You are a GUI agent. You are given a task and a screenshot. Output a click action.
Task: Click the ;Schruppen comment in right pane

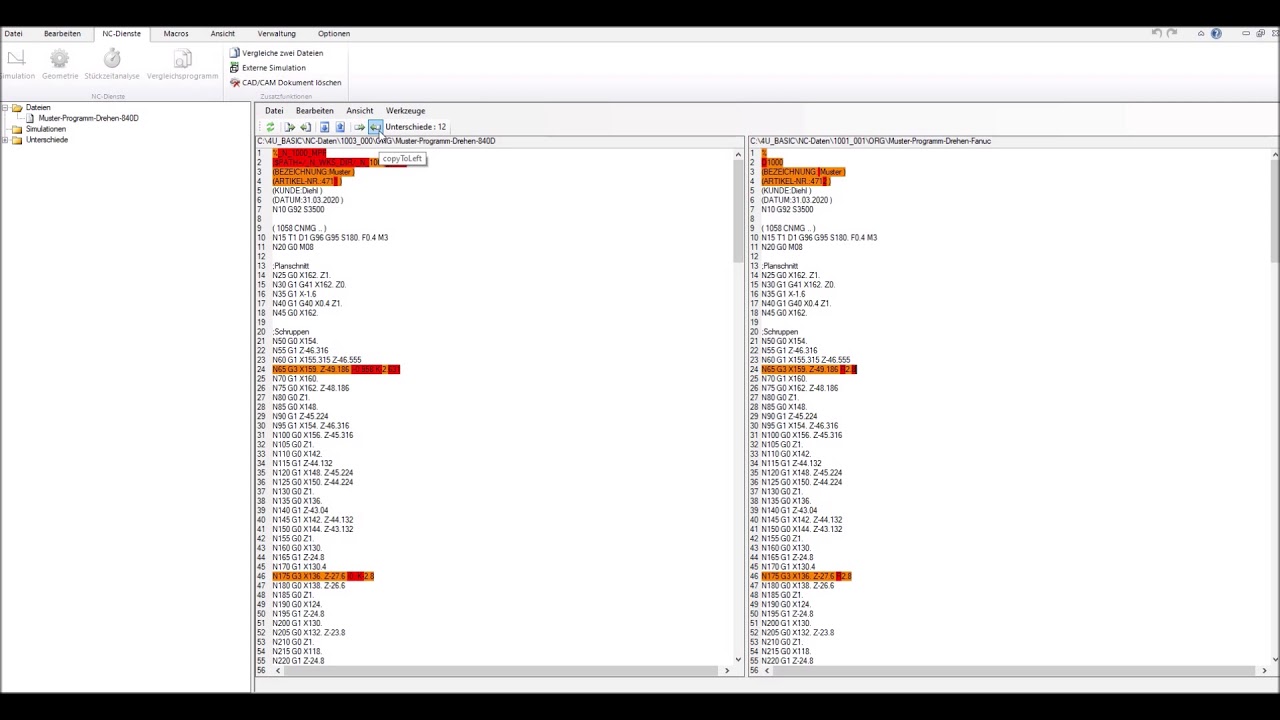click(x=780, y=332)
